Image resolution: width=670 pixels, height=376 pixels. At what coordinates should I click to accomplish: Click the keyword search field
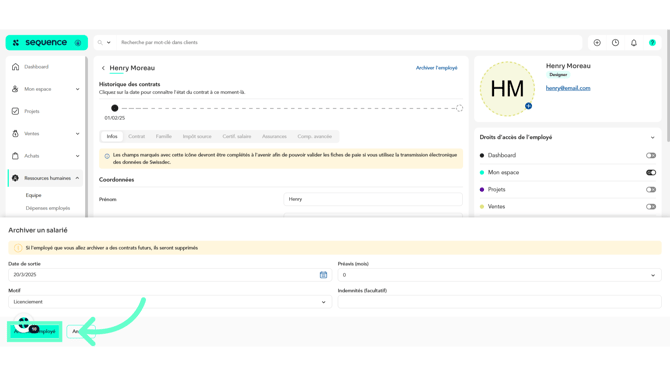(x=350, y=42)
